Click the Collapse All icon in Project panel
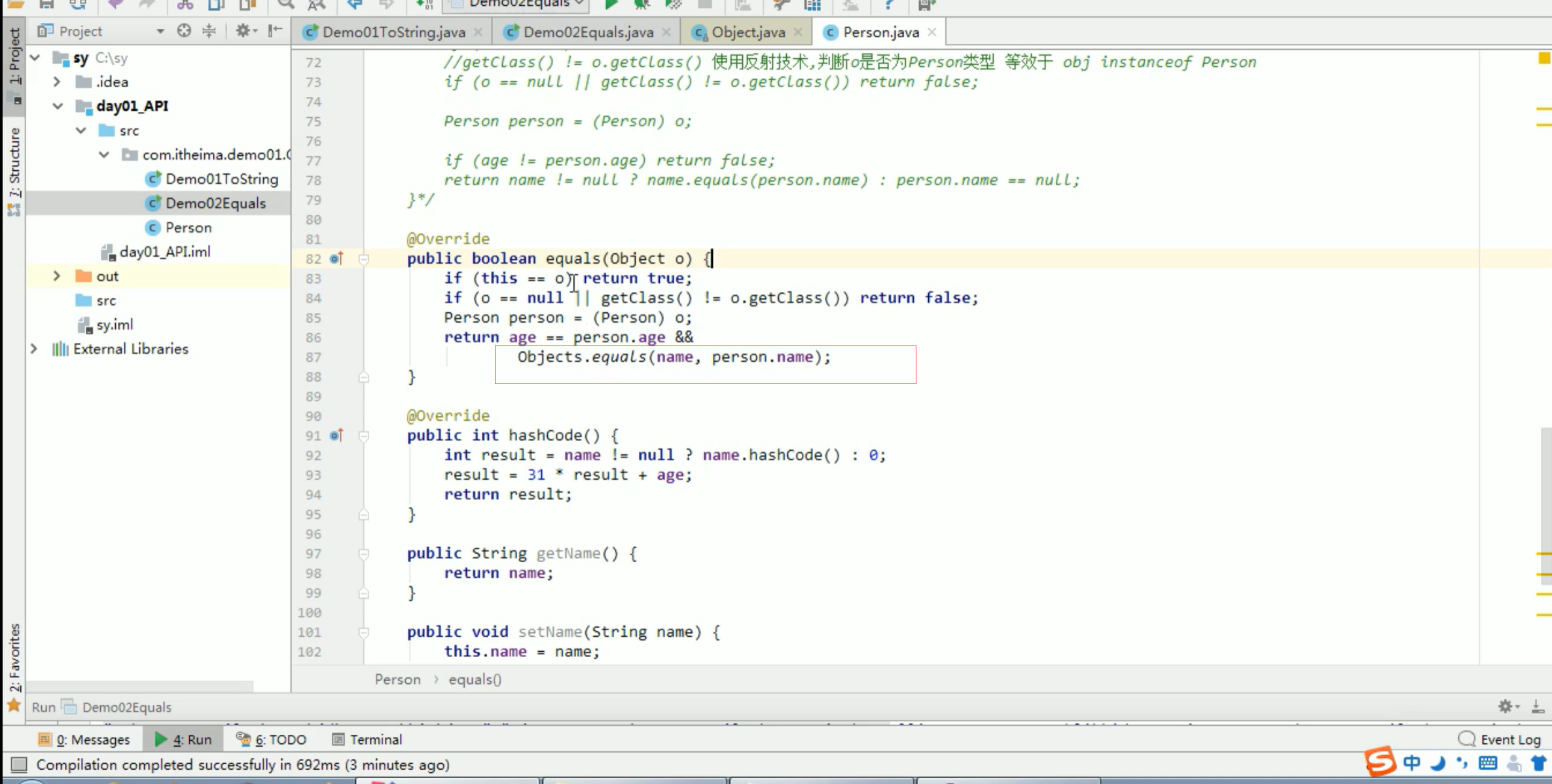Viewport: 1552px width, 784px height. point(209,31)
